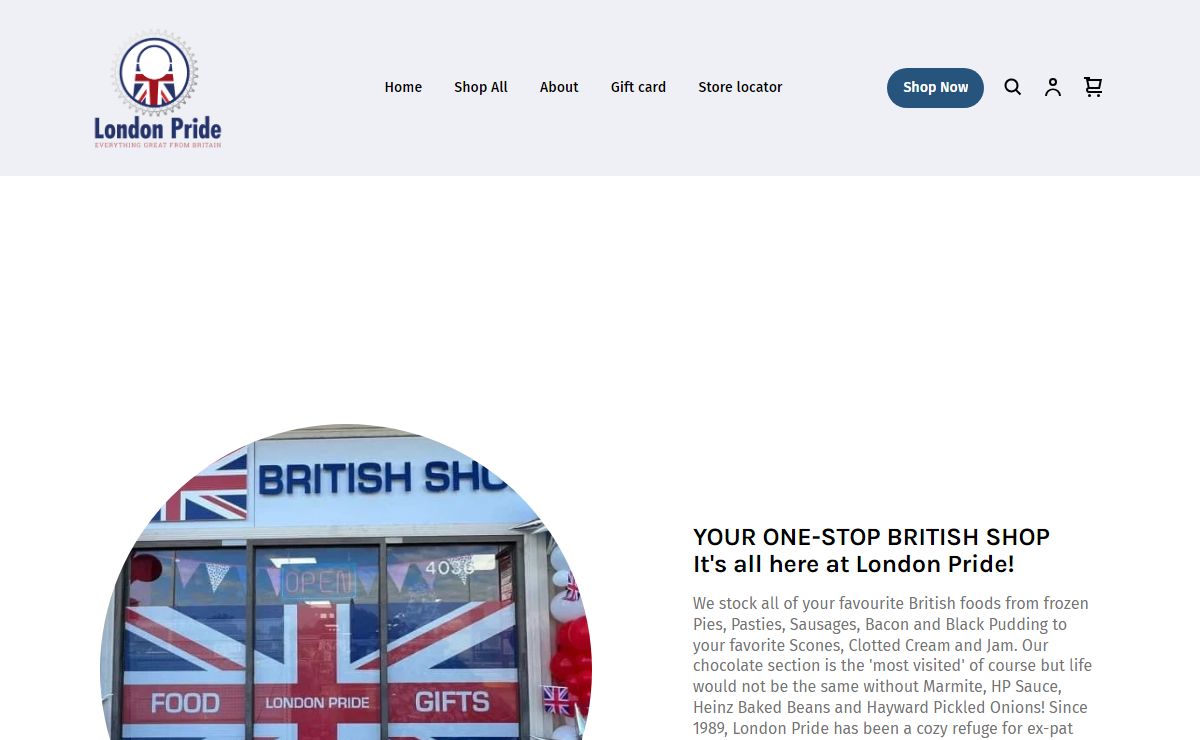
Task: Click the 'It's all here at London Pride!' subheading
Action: (853, 564)
